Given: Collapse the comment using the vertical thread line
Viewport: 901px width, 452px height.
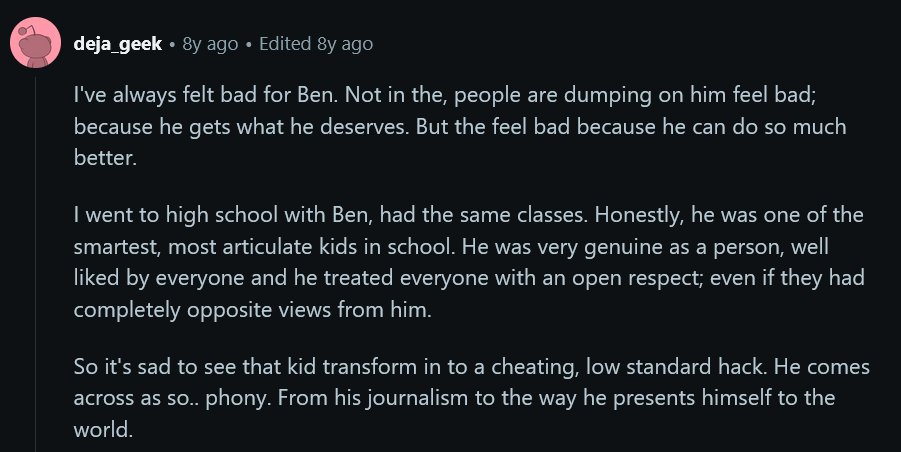Looking at the screenshot, I should pos(36,264).
